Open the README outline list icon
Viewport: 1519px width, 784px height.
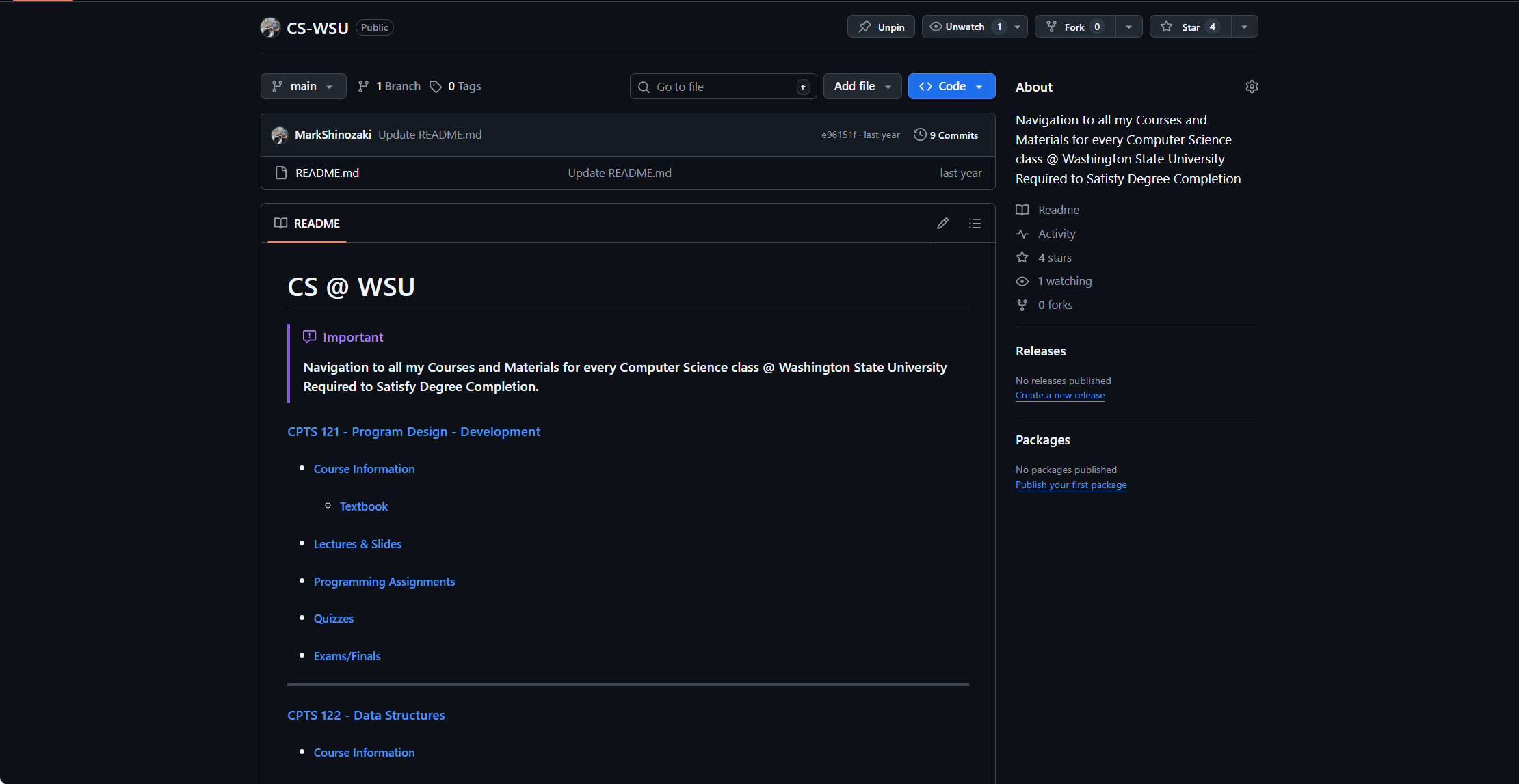(x=975, y=224)
